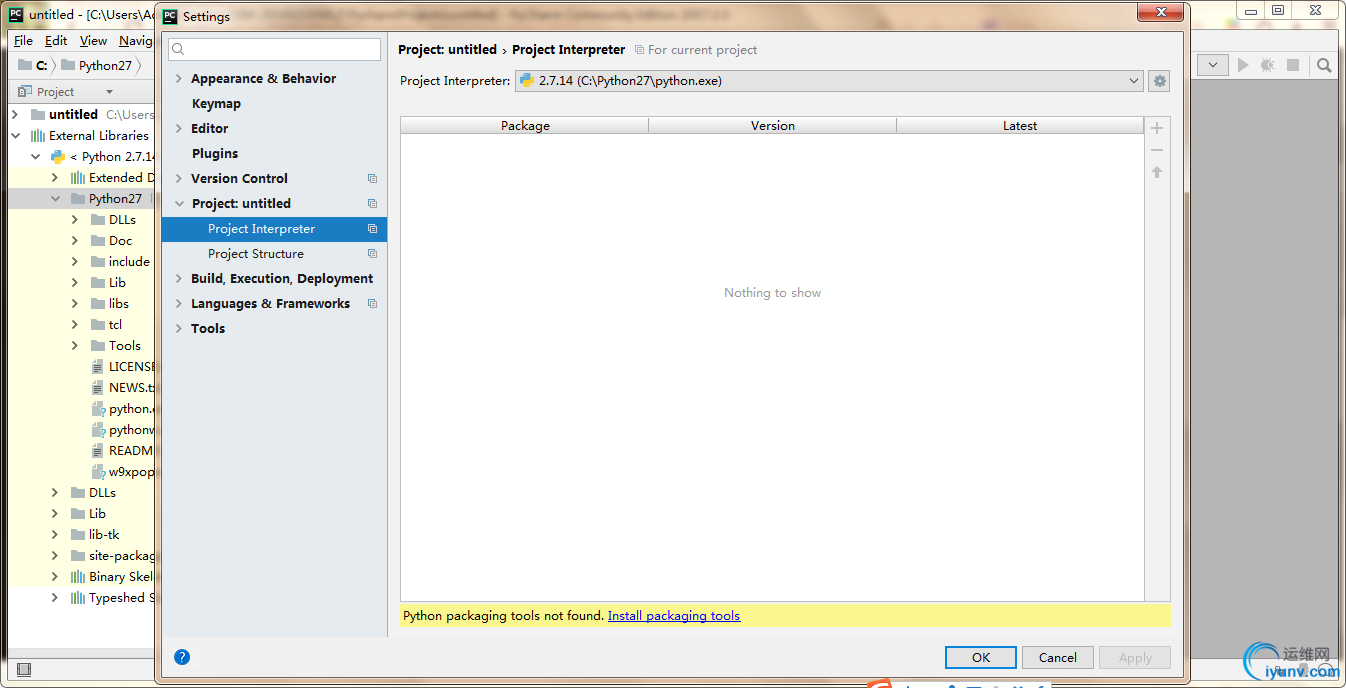The width and height of the screenshot is (1346, 688).
Task: Click the Run triangle icon in main toolbar
Action: point(1243,65)
